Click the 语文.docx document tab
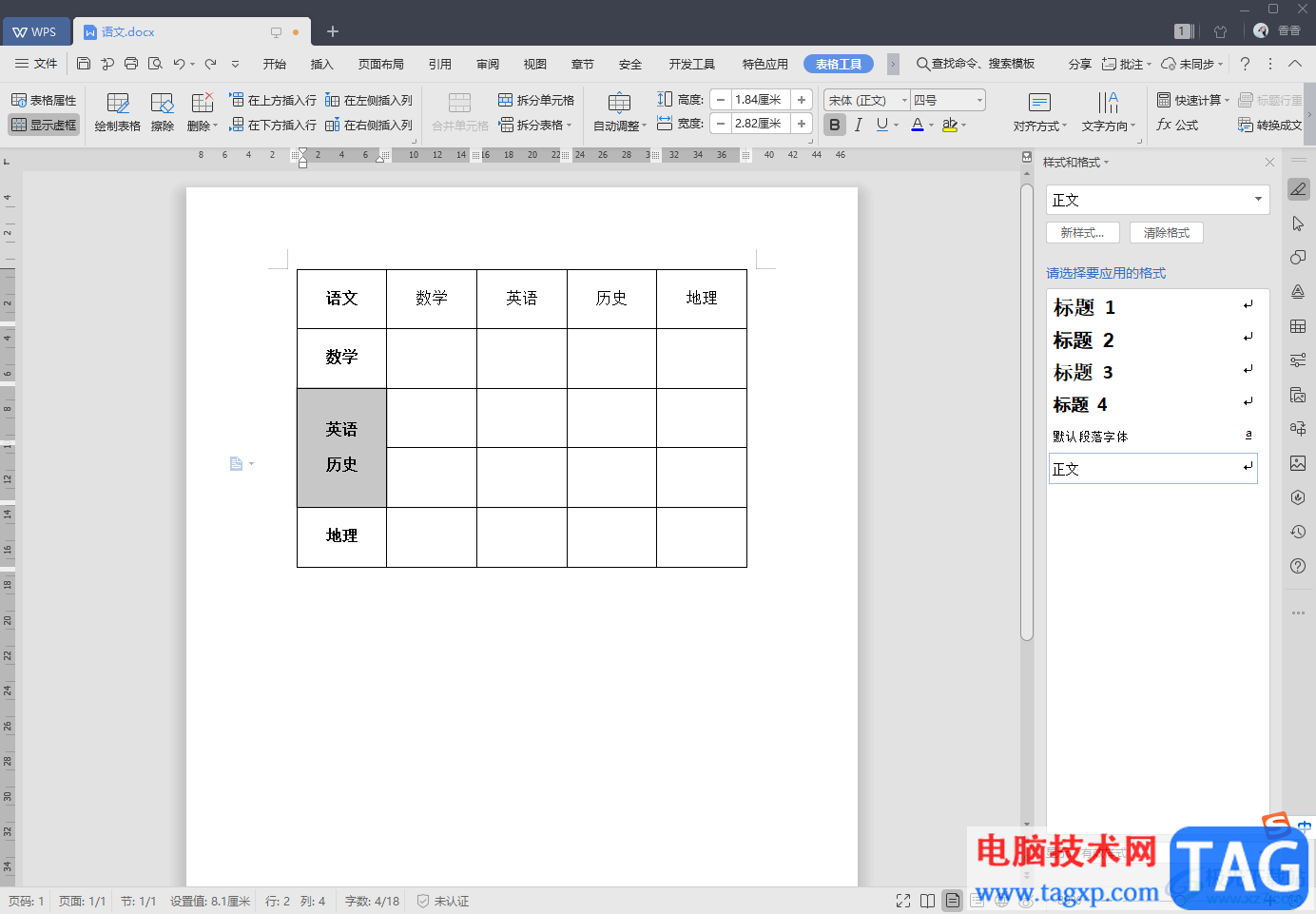Screen dimensions: 1316x914 (x=193, y=31)
